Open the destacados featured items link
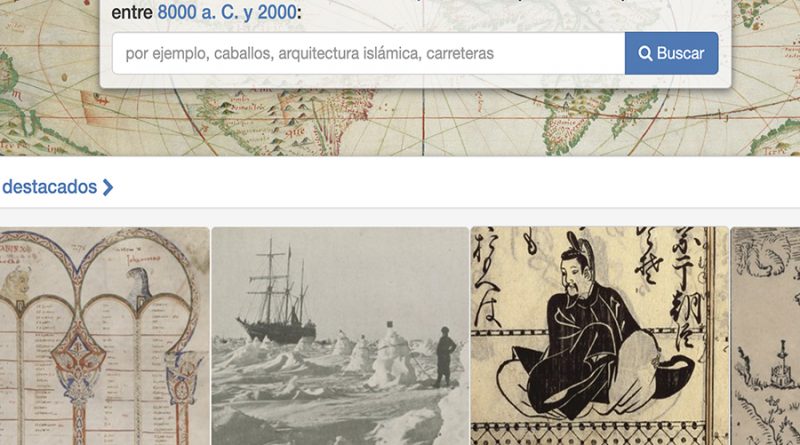Image resolution: width=800 pixels, height=445 pixels. point(49,187)
